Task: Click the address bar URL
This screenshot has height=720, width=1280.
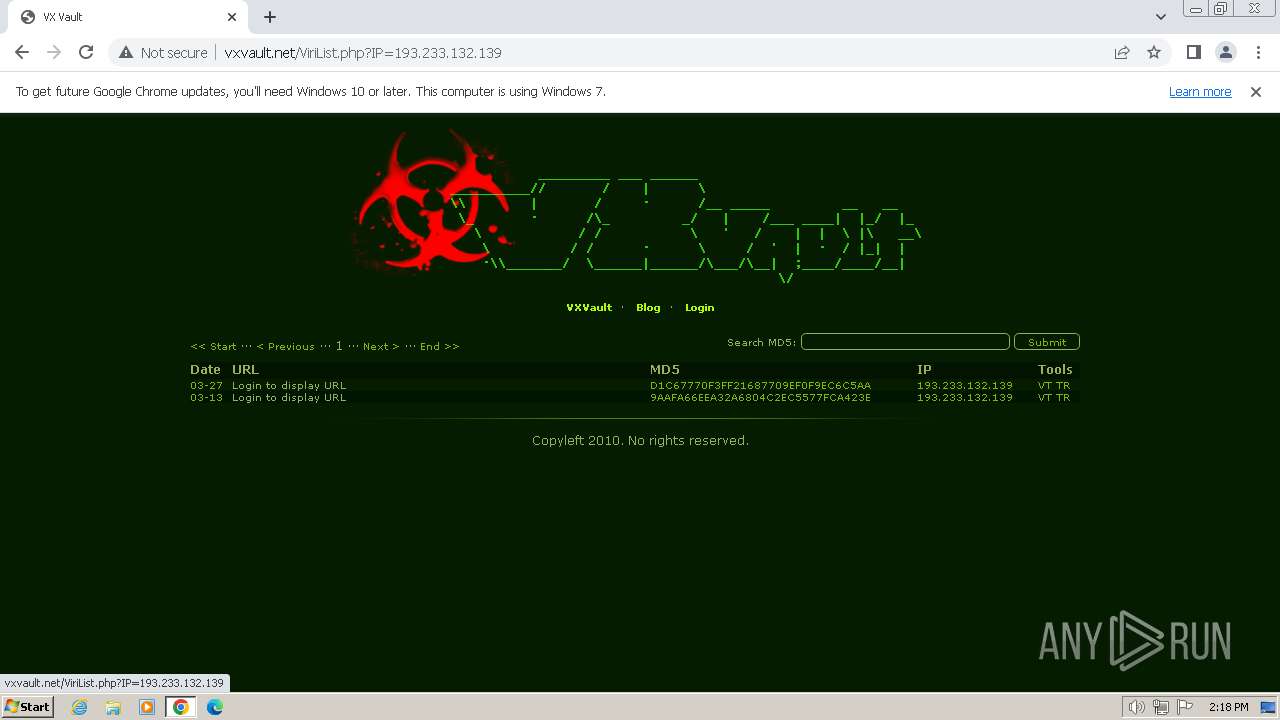Action: pyautogui.click(x=363, y=53)
